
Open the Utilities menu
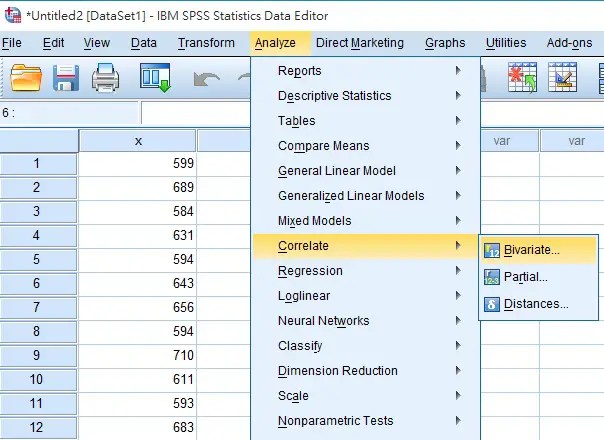pyautogui.click(x=506, y=43)
